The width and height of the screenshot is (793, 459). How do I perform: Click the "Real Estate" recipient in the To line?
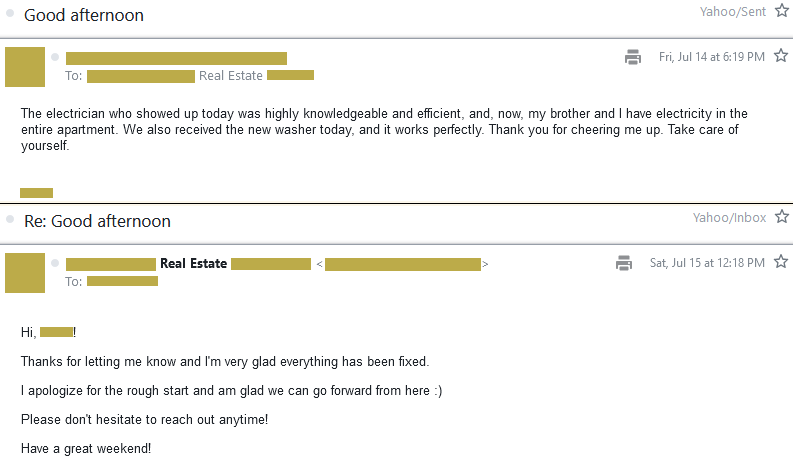tap(231, 75)
